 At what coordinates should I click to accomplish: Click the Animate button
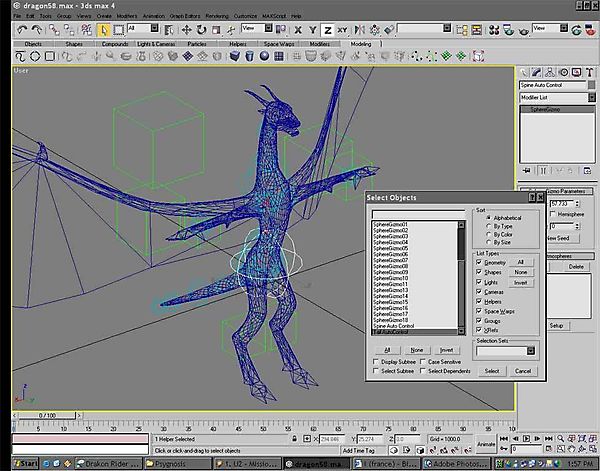click(x=486, y=444)
